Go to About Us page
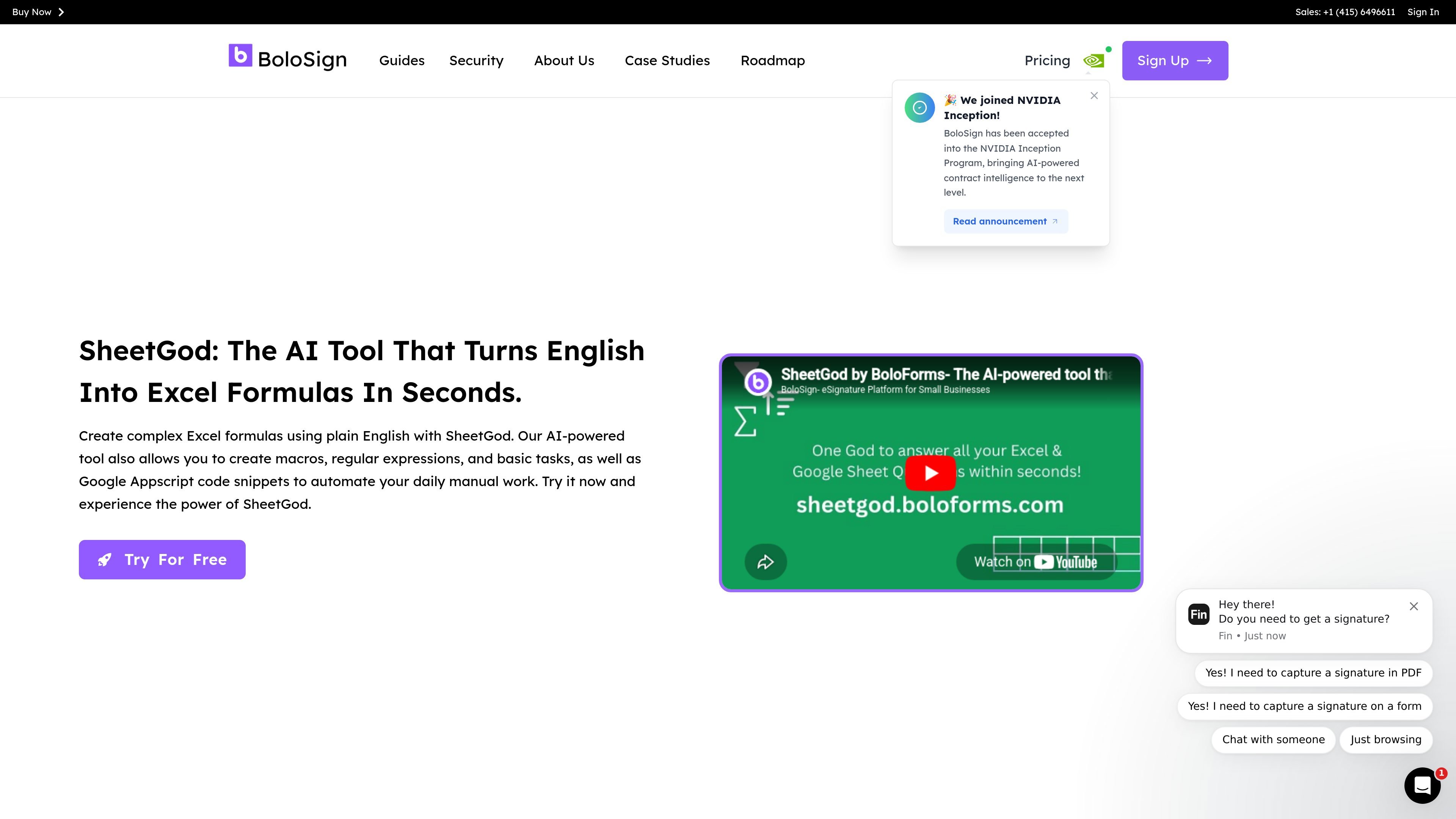The image size is (1456, 819). click(x=564, y=61)
